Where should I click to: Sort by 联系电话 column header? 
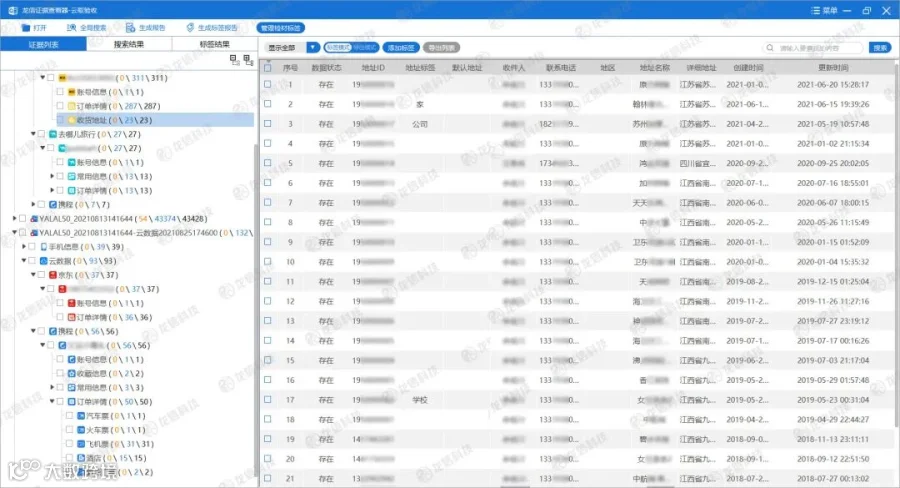pos(561,68)
